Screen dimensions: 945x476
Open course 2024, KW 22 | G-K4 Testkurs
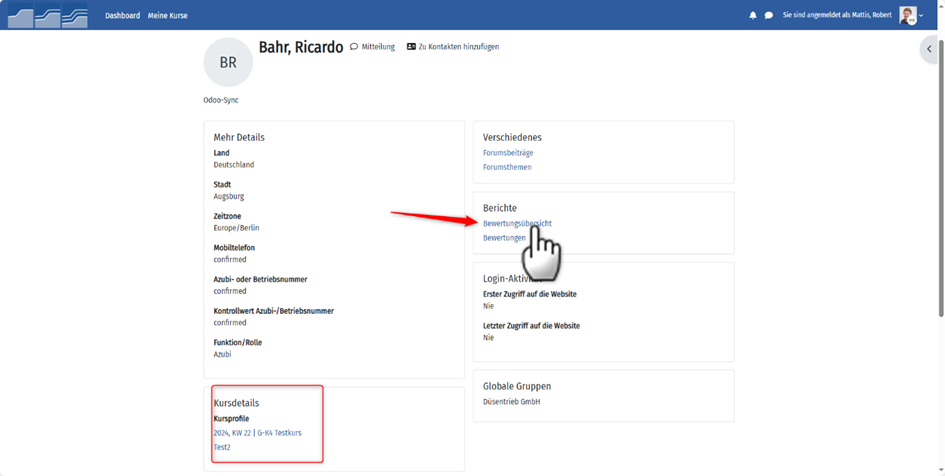pyautogui.click(x=257, y=433)
